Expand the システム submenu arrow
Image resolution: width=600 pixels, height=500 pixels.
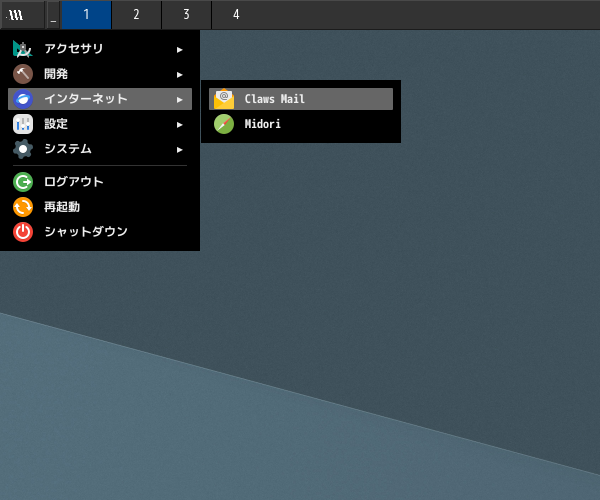[179, 150]
